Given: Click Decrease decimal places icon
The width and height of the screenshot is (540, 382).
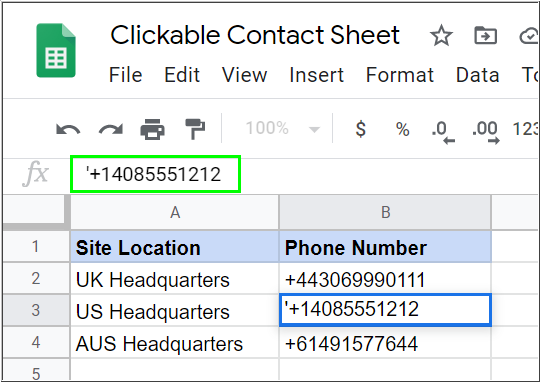Looking at the screenshot, I should (443, 132).
